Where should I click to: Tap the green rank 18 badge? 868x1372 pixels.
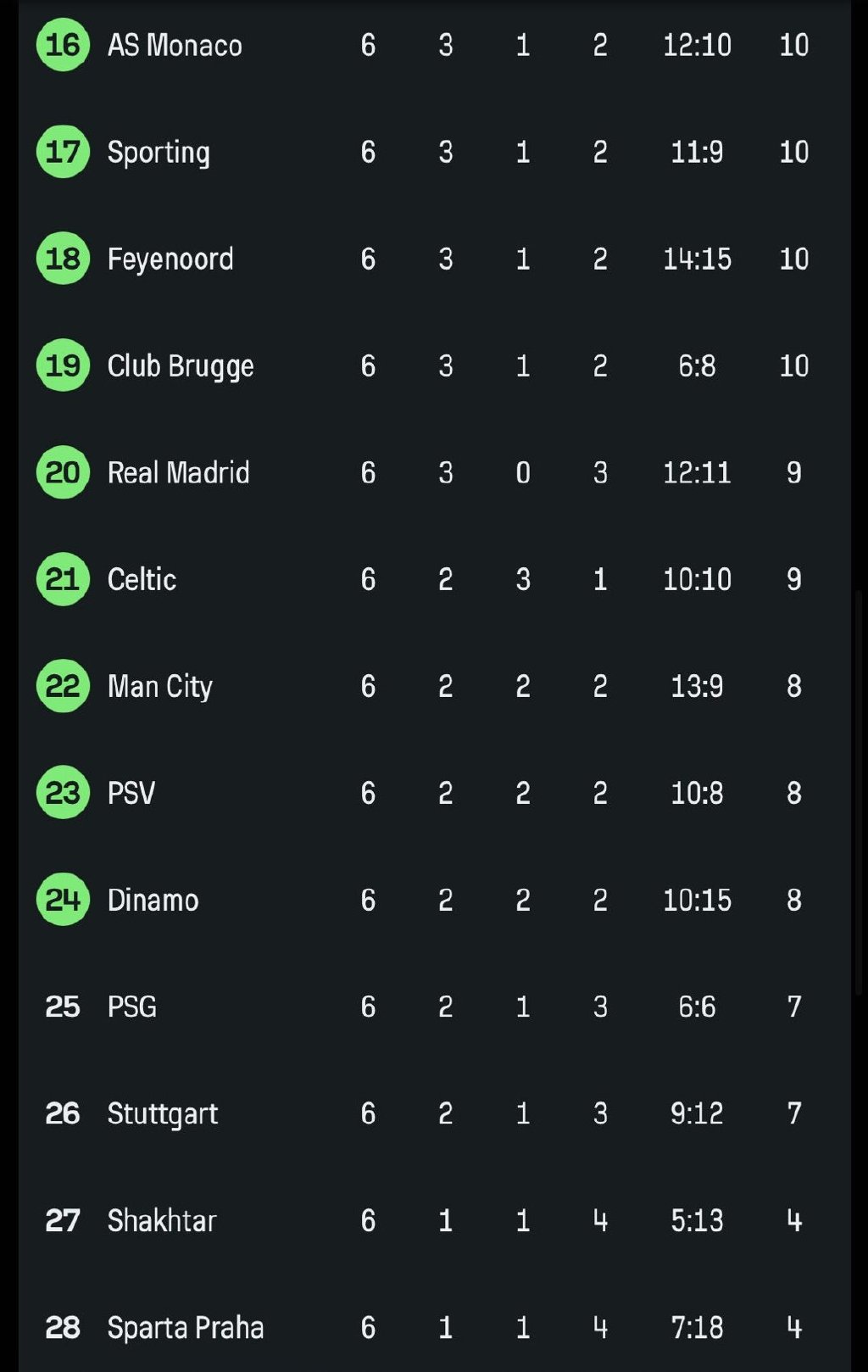coord(63,259)
